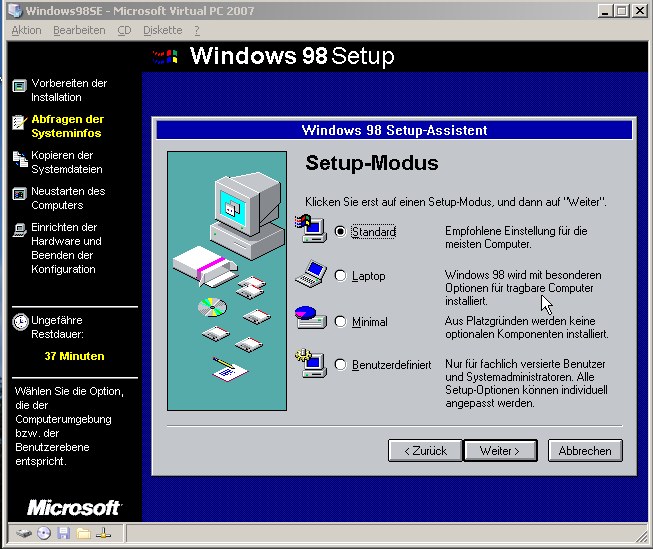Click the Neustarten des Computers step label

point(68,198)
